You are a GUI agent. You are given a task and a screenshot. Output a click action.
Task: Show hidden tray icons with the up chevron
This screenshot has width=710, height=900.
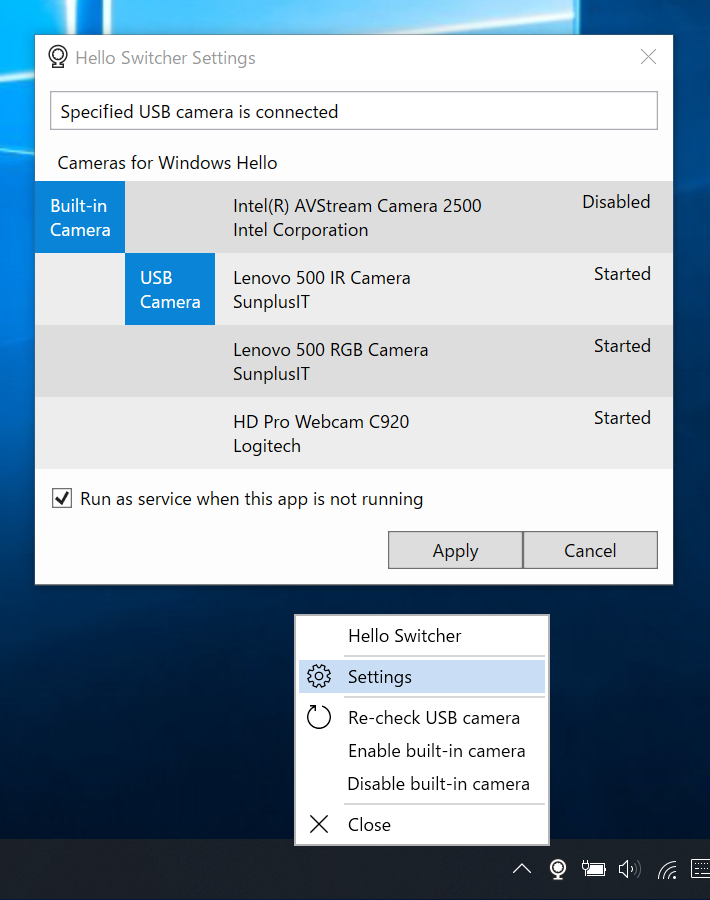pos(522,868)
